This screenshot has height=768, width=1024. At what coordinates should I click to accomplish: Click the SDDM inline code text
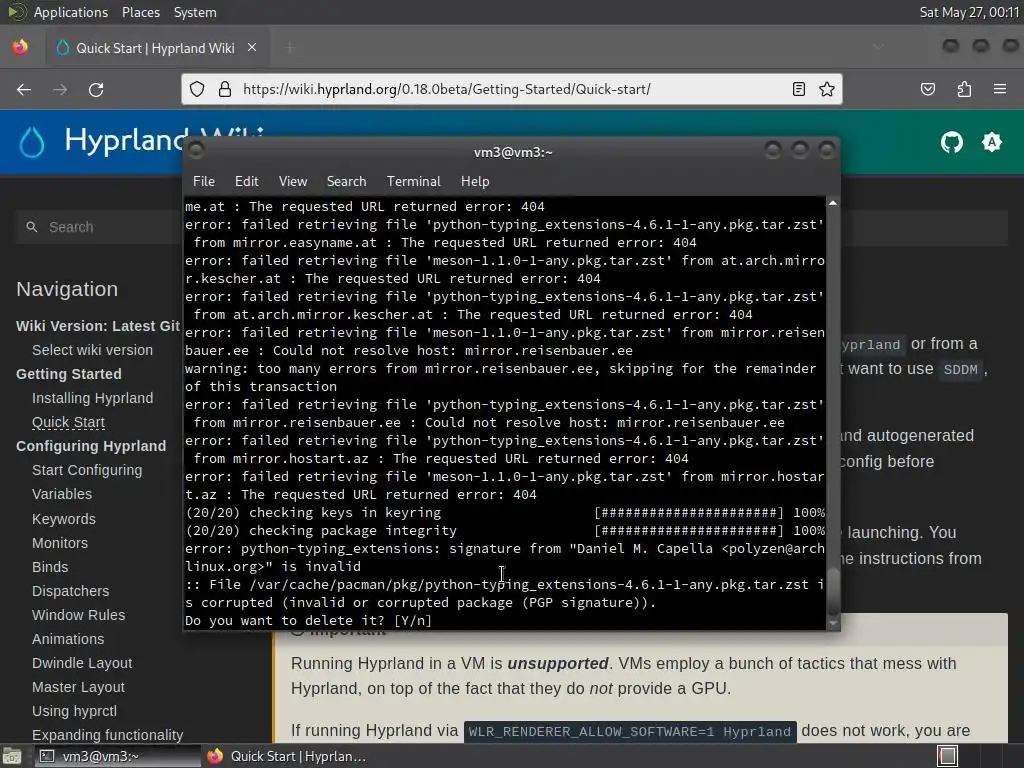click(x=961, y=370)
